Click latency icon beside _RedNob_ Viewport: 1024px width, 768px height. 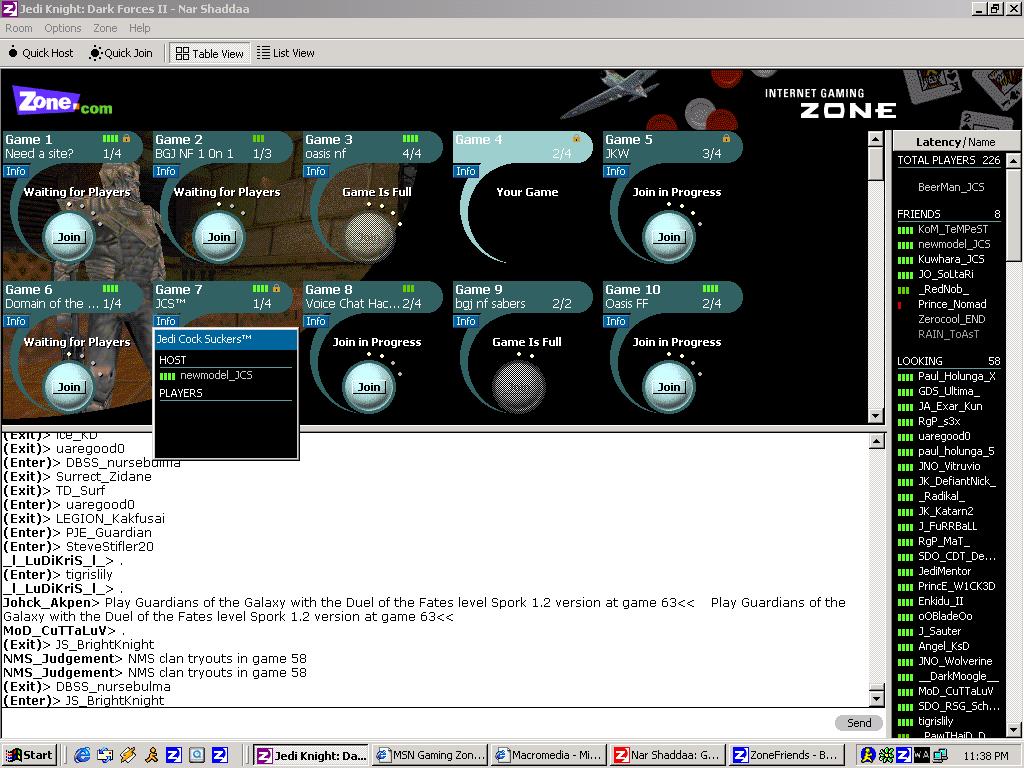click(903, 290)
